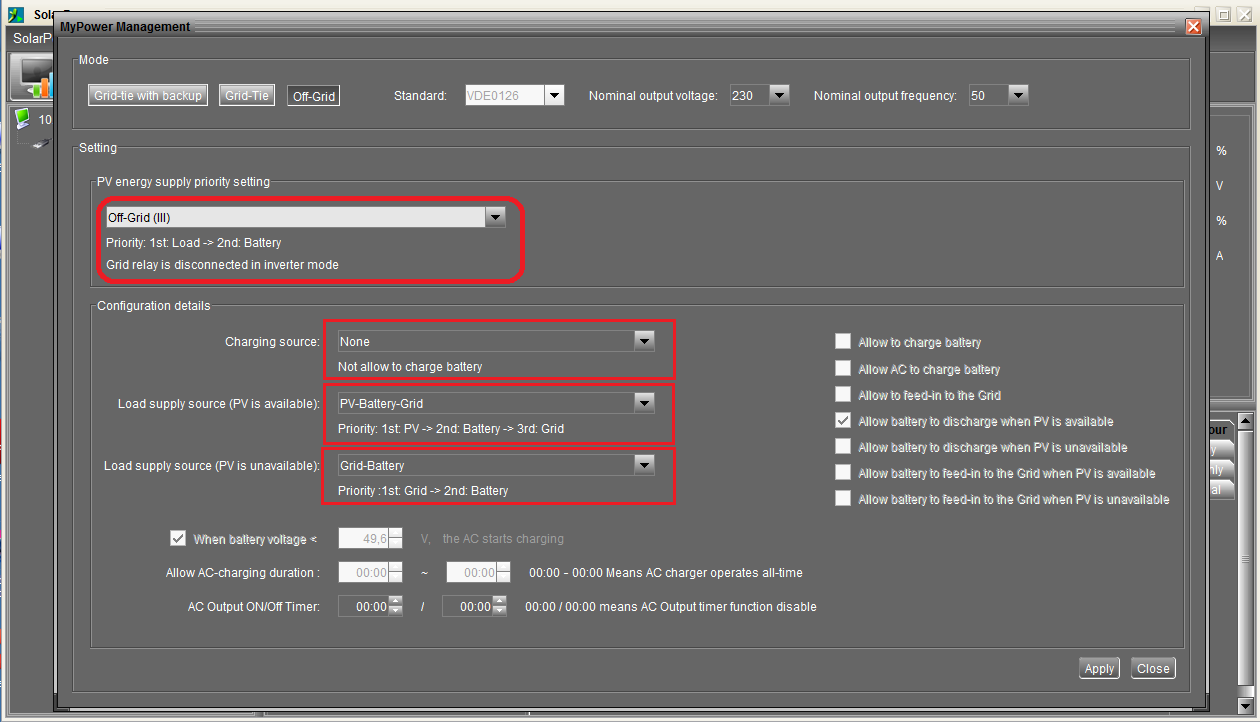
Task: Open the Standard VDE0126 dropdown
Action: pyautogui.click(x=554, y=96)
